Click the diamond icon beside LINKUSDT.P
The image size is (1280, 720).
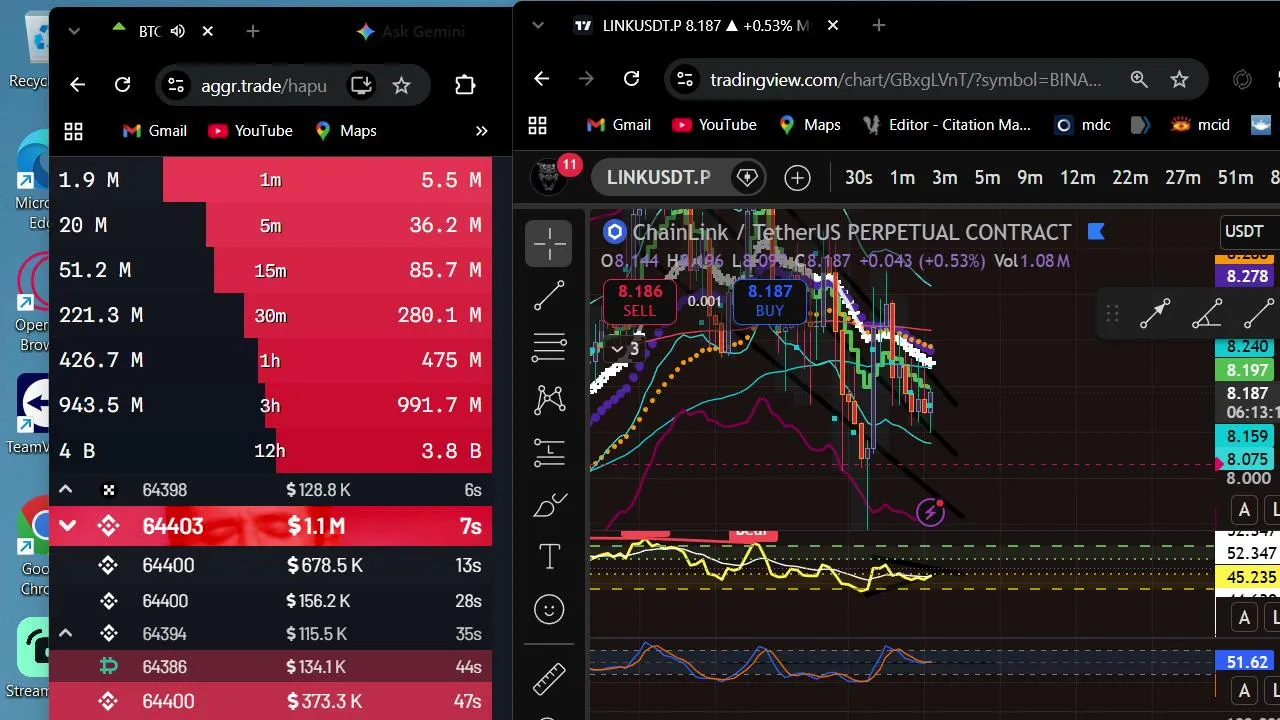(747, 178)
